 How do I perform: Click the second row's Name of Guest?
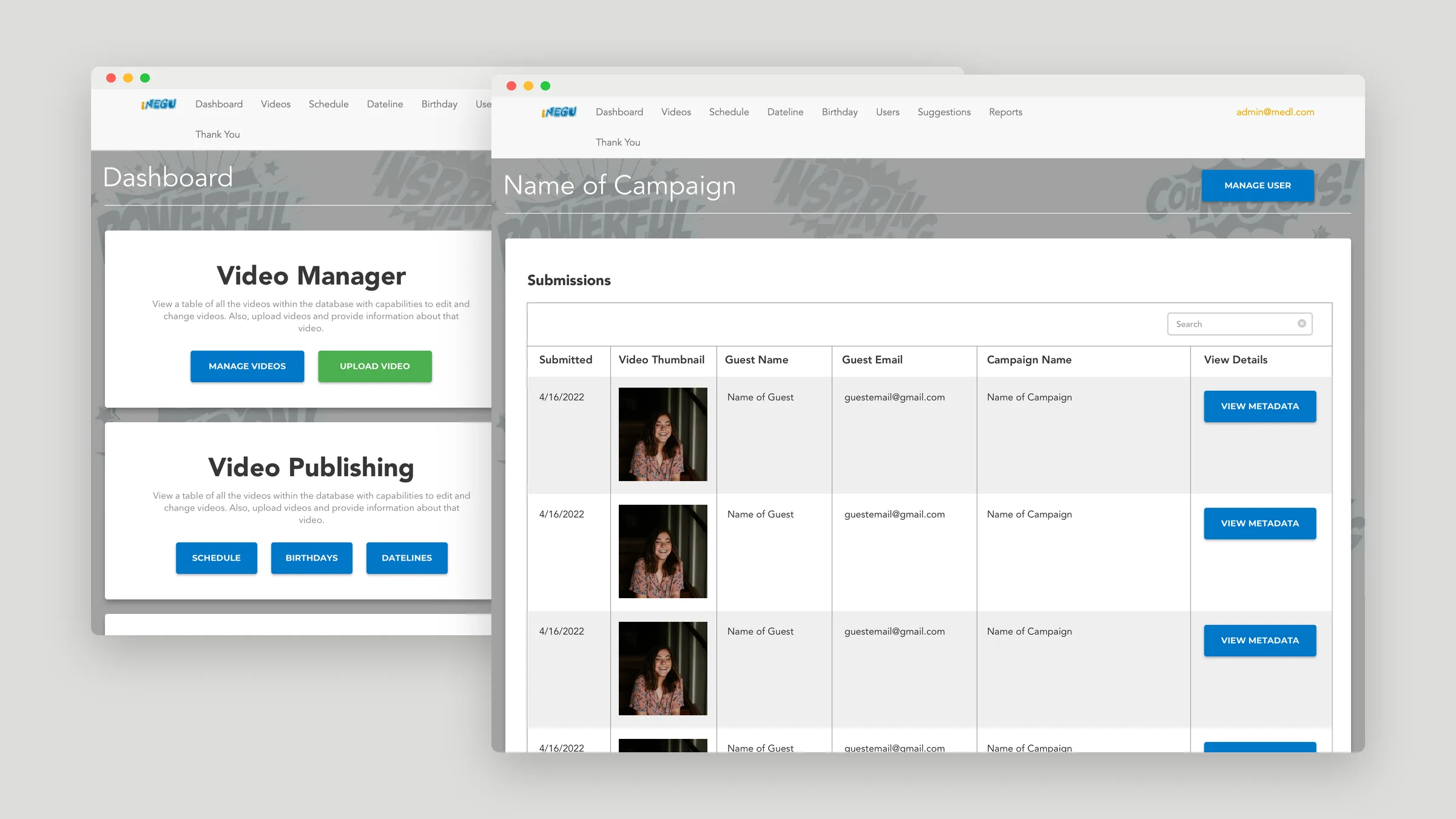point(760,514)
